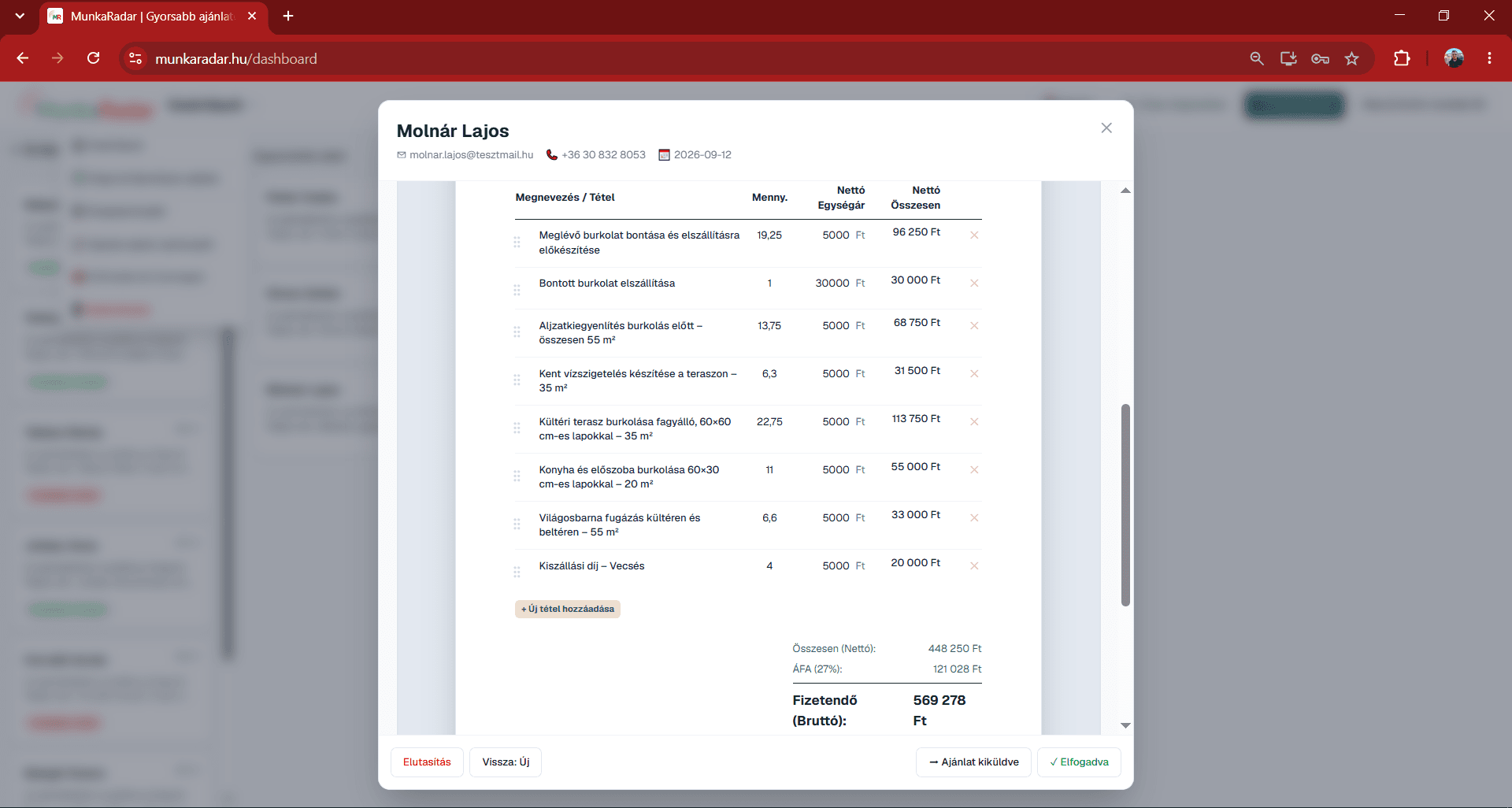Click the dialog scrollbar down arrow
Viewport: 1512px width, 808px height.
click(x=1125, y=725)
